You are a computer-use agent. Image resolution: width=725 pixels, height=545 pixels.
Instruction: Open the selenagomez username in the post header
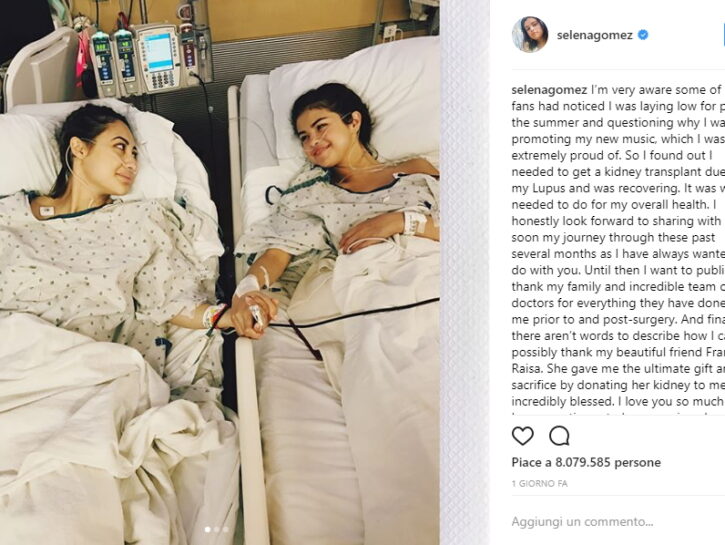[595, 35]
